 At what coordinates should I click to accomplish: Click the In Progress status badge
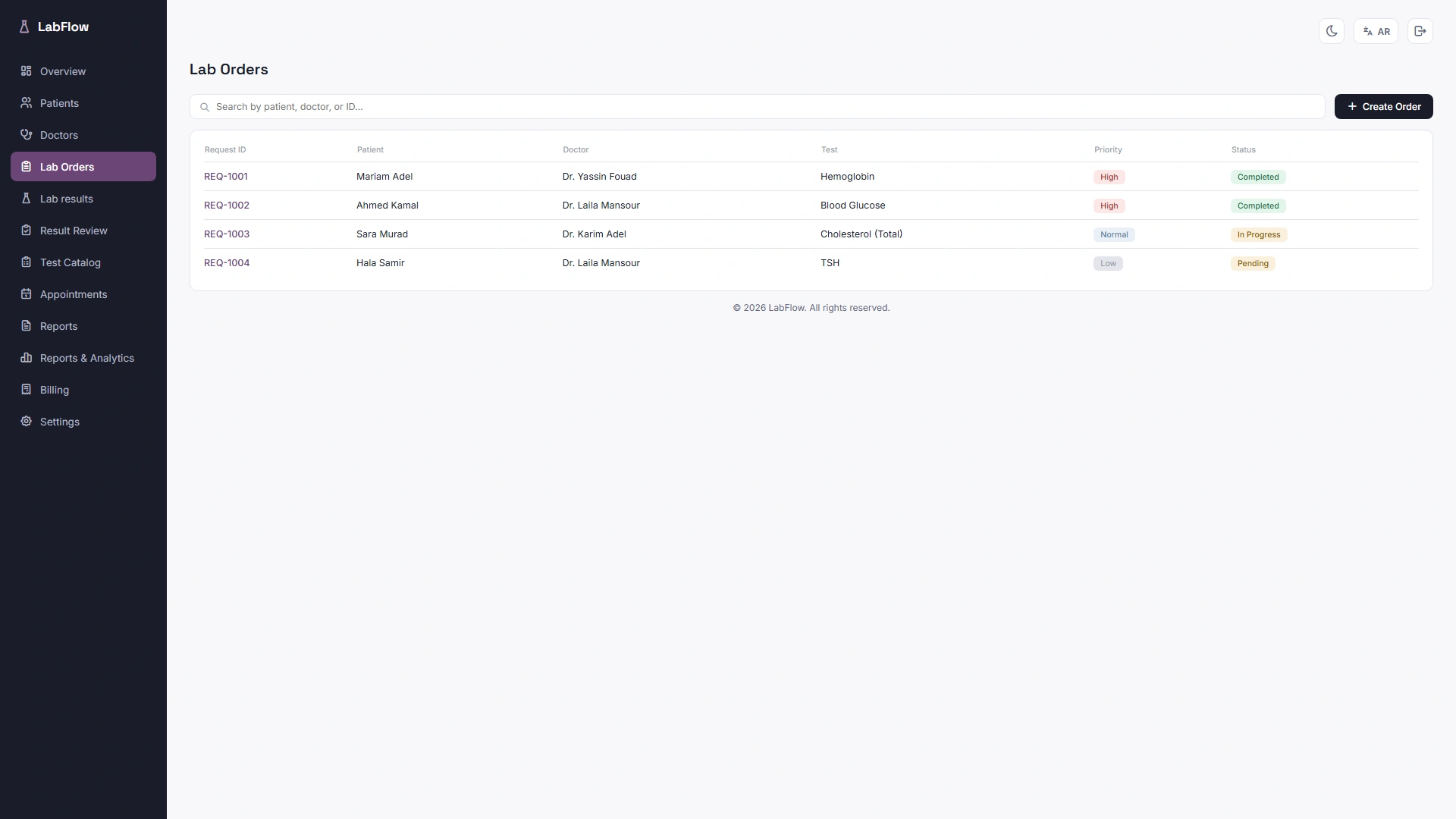pyautogui.click(x=1259, y=234)
